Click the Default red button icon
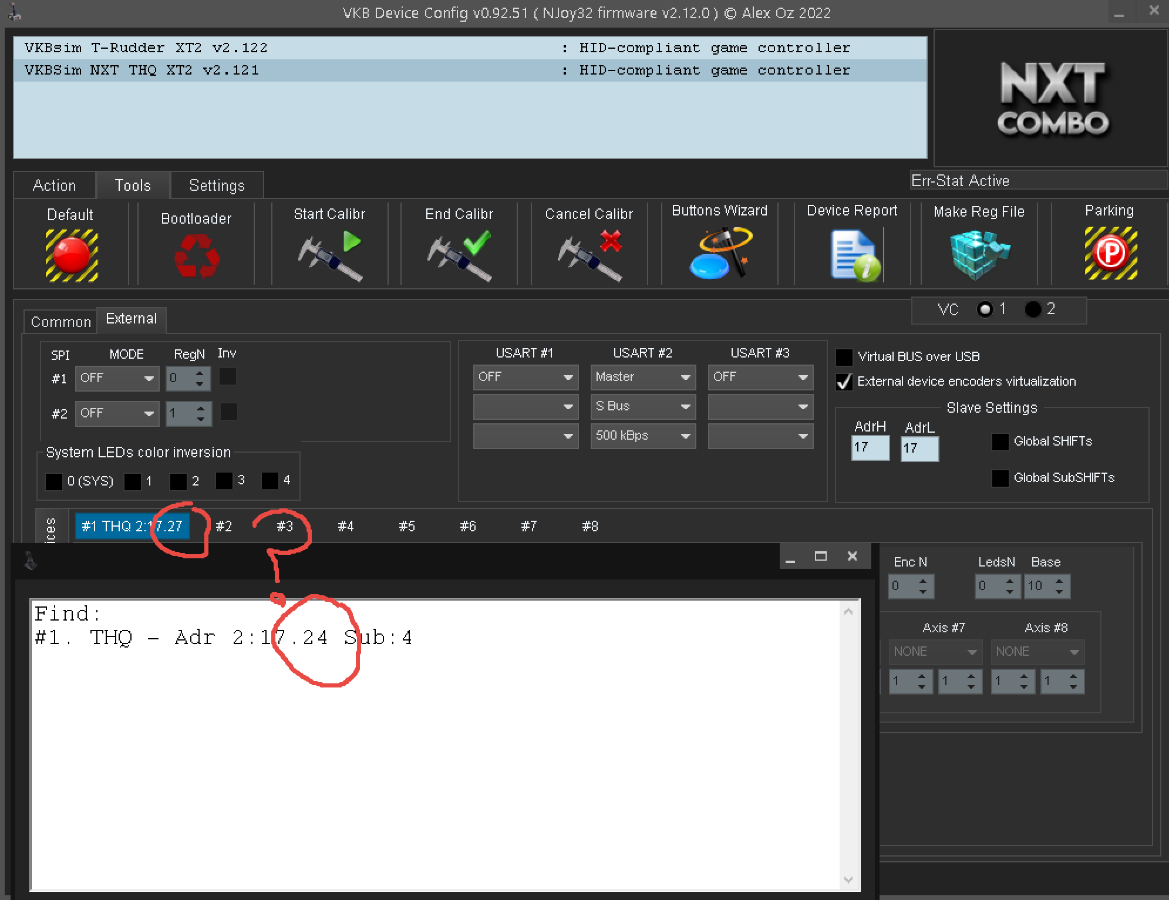 click(72, 255)
